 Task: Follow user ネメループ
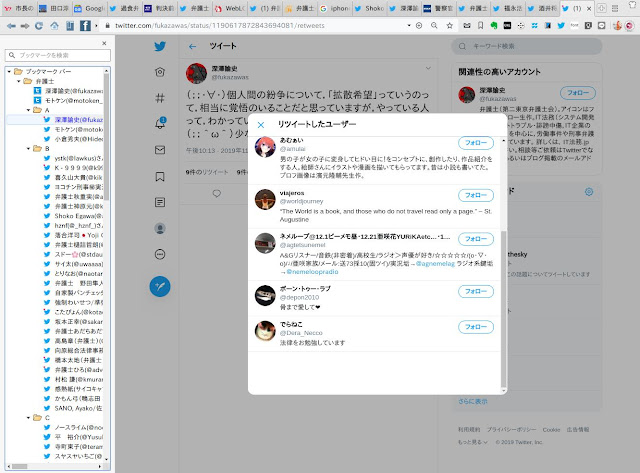click(x=476, y=239)
